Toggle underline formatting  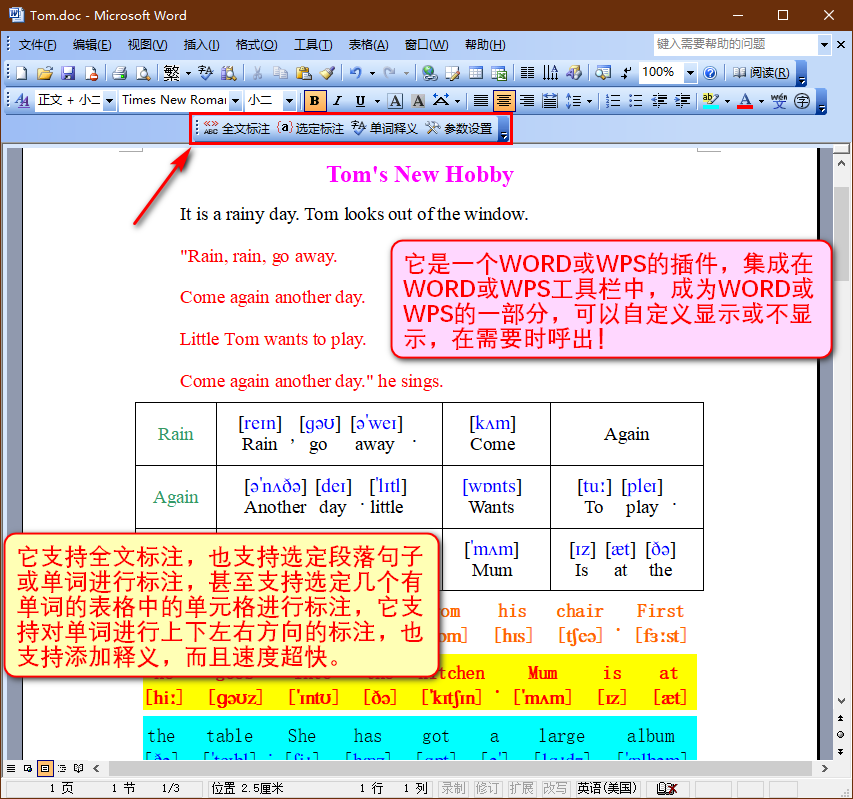point(360,101)
